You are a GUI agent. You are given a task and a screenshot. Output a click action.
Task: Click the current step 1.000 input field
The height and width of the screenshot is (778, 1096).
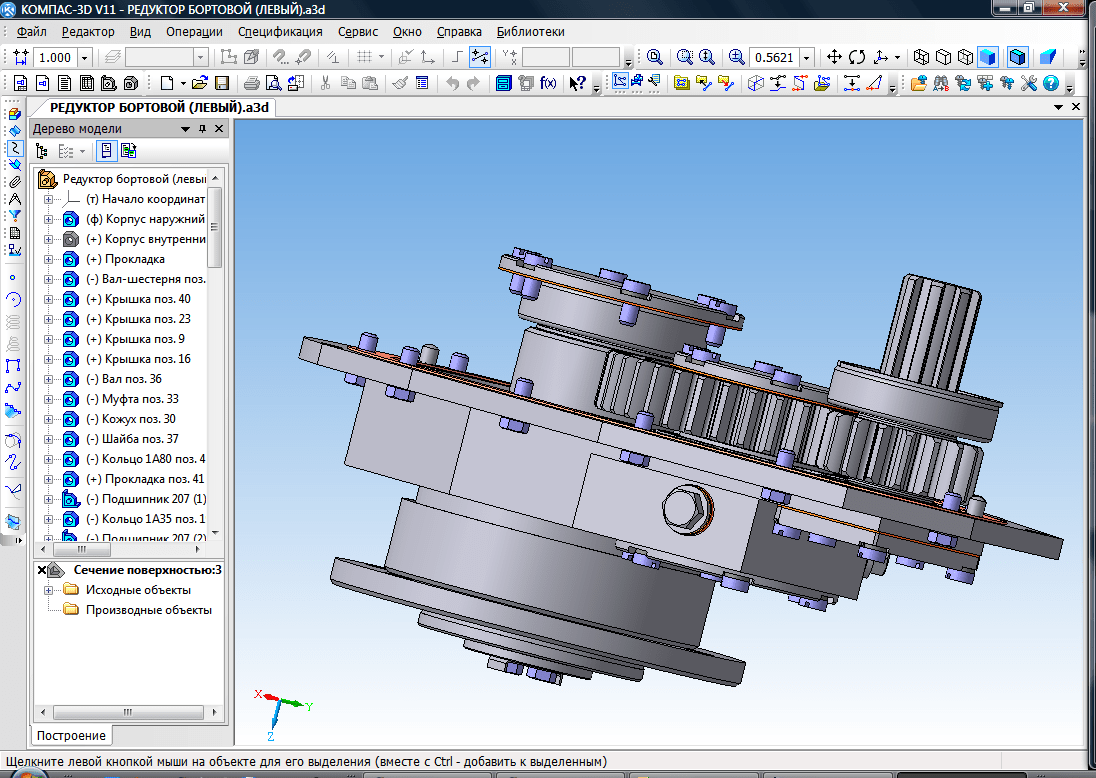click(x=55, y=58)
